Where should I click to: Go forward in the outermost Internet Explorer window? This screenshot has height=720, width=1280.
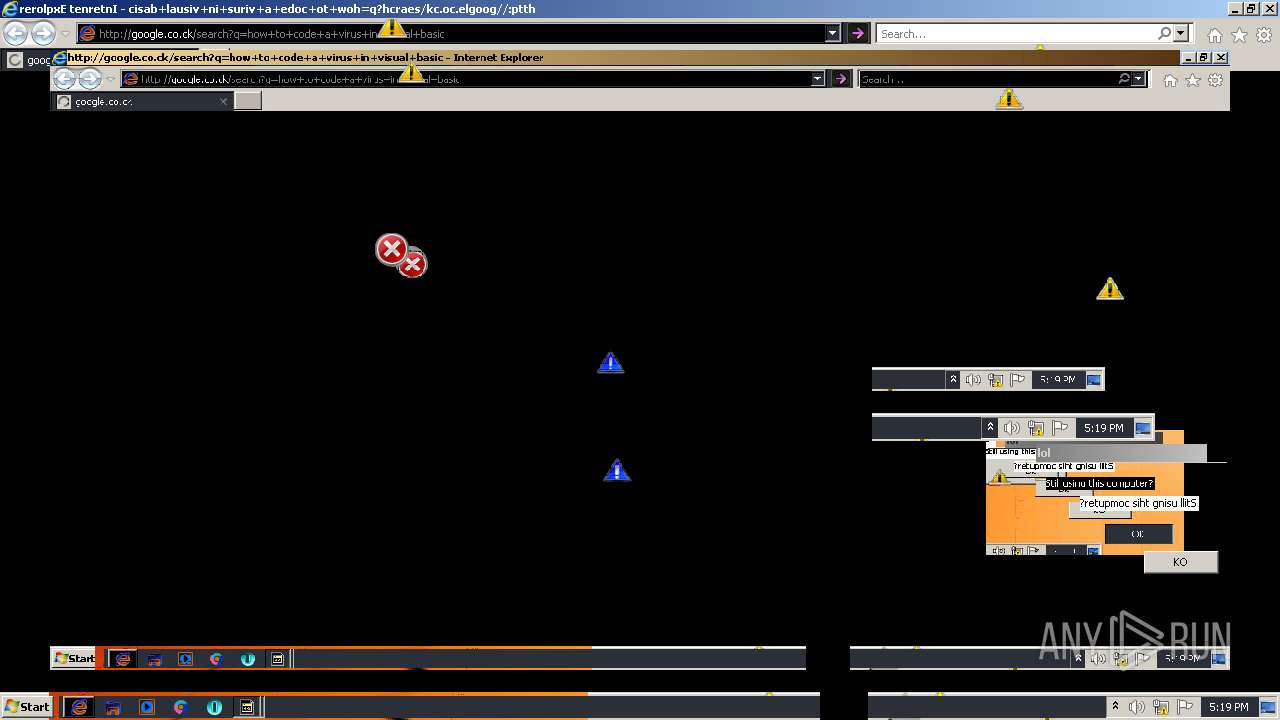43,33
